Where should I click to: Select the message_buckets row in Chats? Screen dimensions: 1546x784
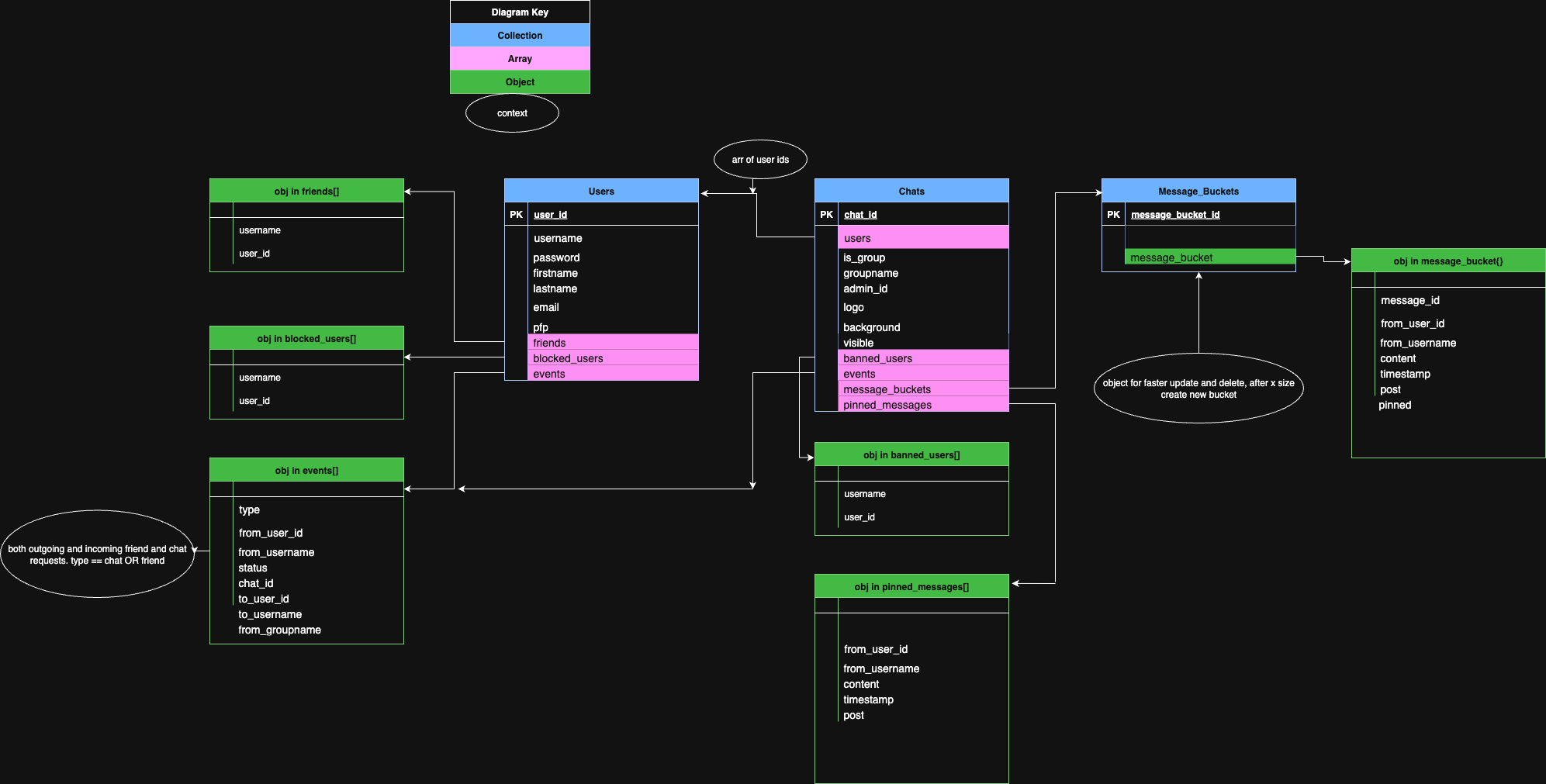pyautogui.click(x=923, y=389)
